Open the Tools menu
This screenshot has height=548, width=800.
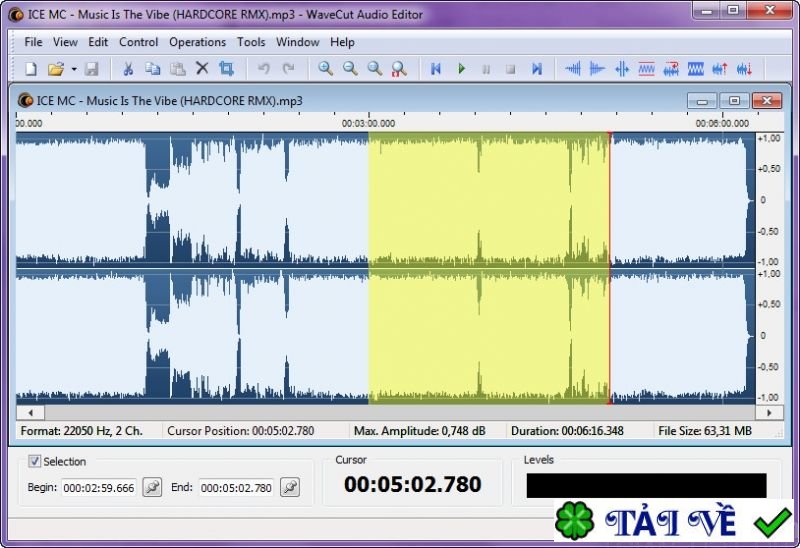pos(251,42)
